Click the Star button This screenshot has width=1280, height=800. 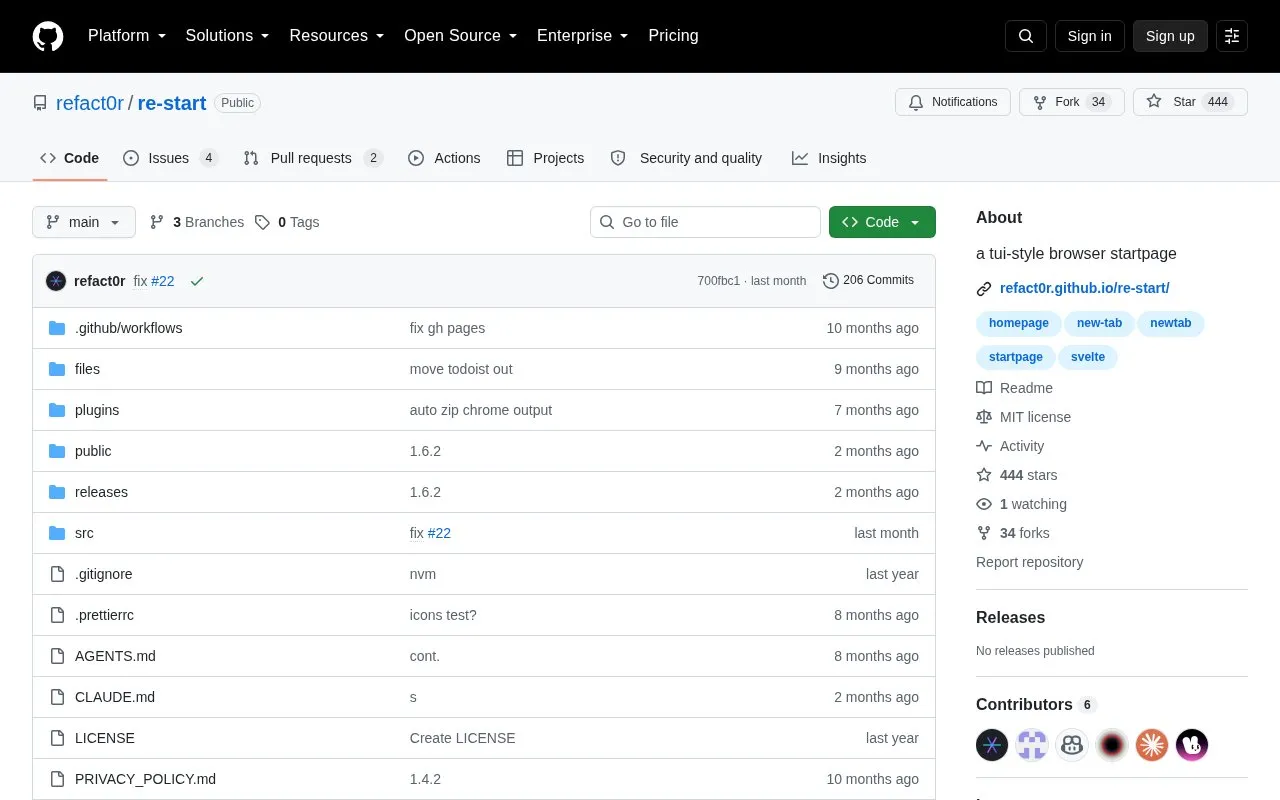[x=1190, y=102]
